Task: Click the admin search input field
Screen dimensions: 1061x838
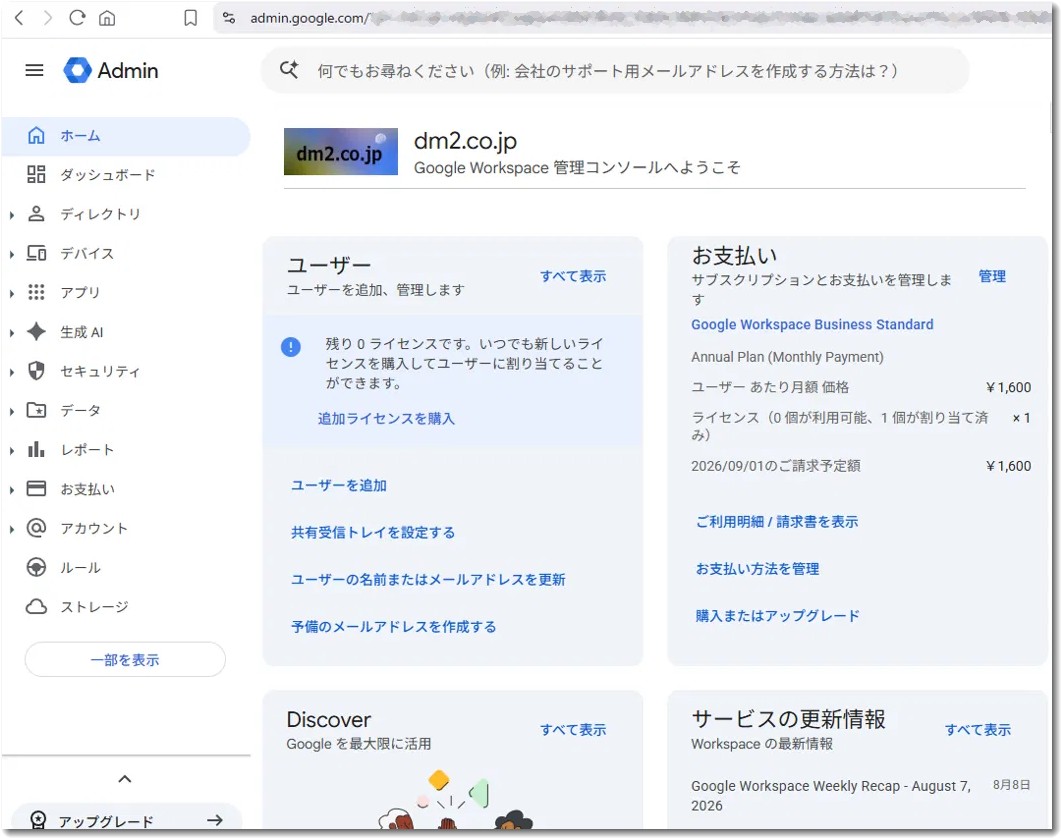Action: tap(614, 70)
